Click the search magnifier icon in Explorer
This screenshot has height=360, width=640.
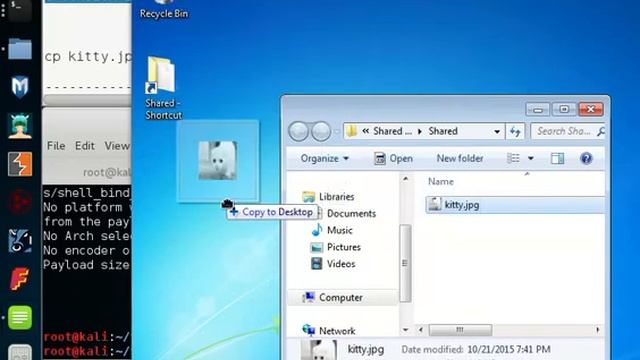point(601,131)
